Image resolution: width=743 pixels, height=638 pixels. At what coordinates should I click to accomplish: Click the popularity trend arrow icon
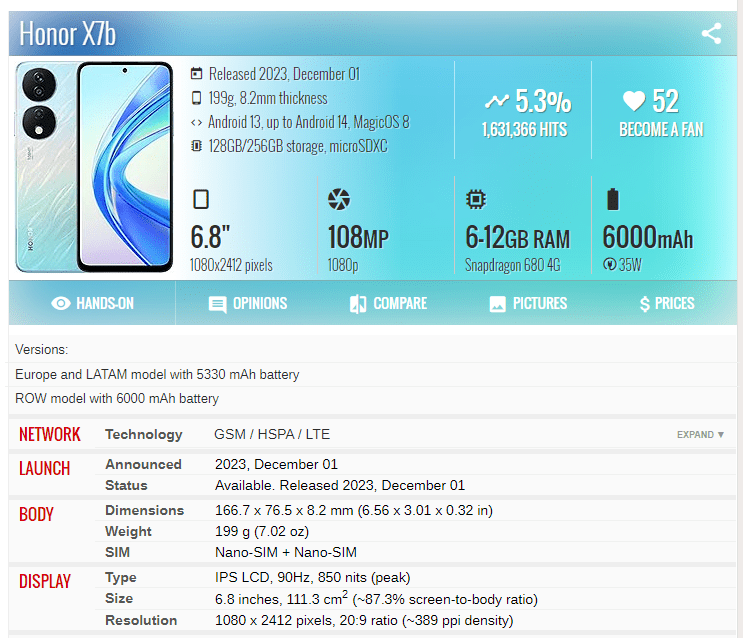coord(496,101)
